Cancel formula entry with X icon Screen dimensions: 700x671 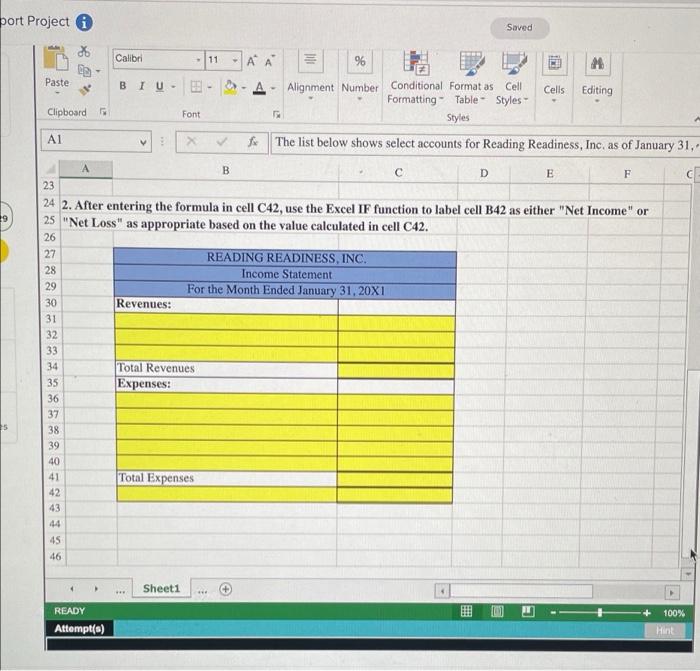point(191,142)
